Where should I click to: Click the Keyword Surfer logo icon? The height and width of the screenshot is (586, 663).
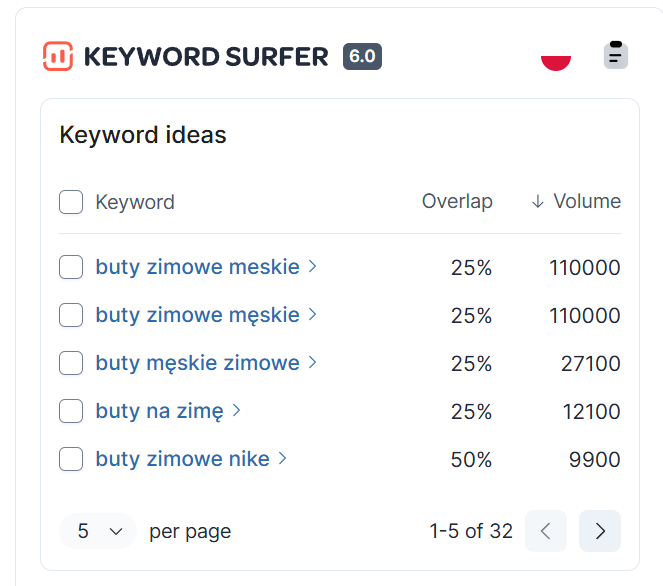(x=58, y=56)
